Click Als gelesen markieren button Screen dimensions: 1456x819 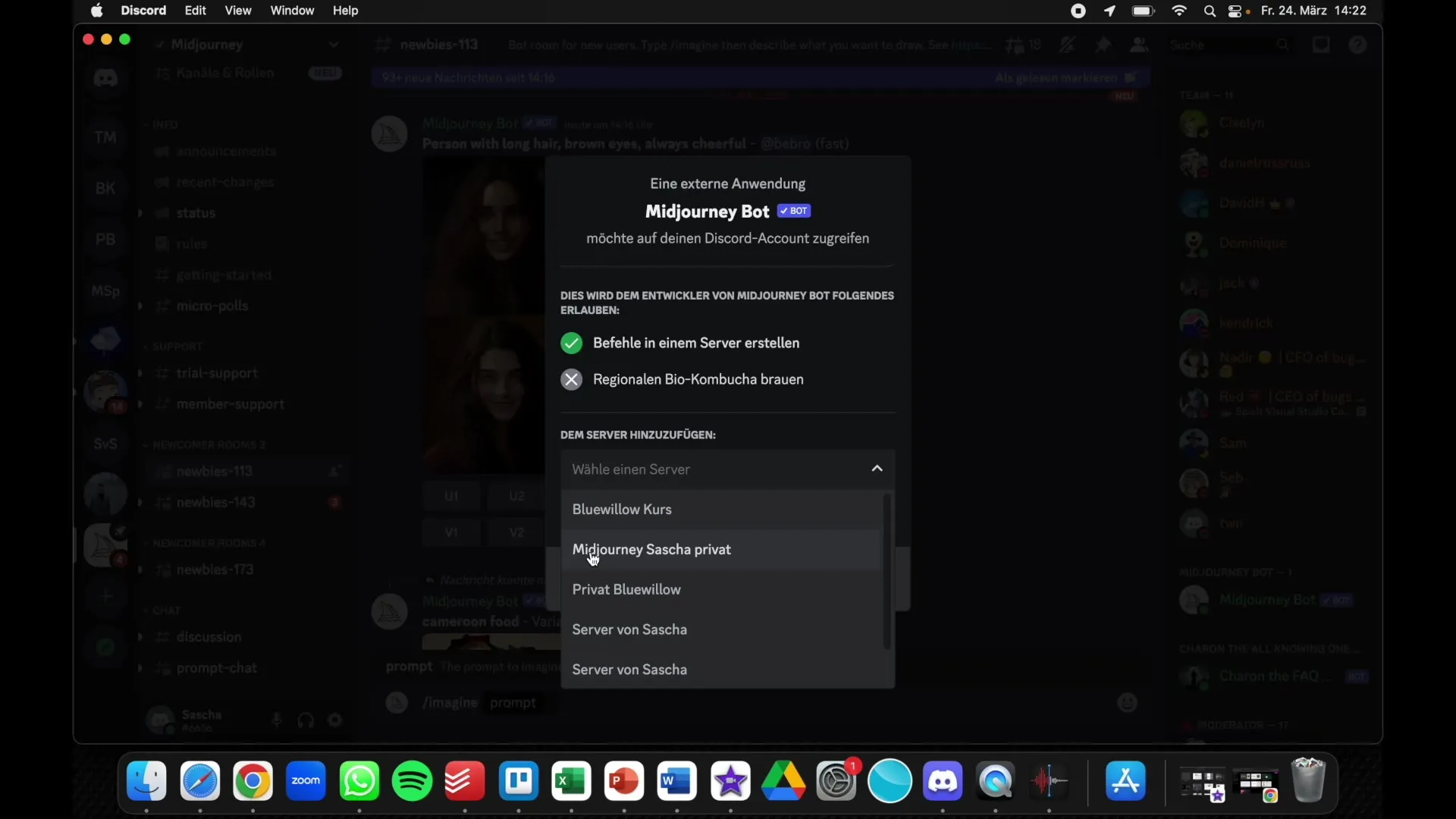click(1065, 78)
